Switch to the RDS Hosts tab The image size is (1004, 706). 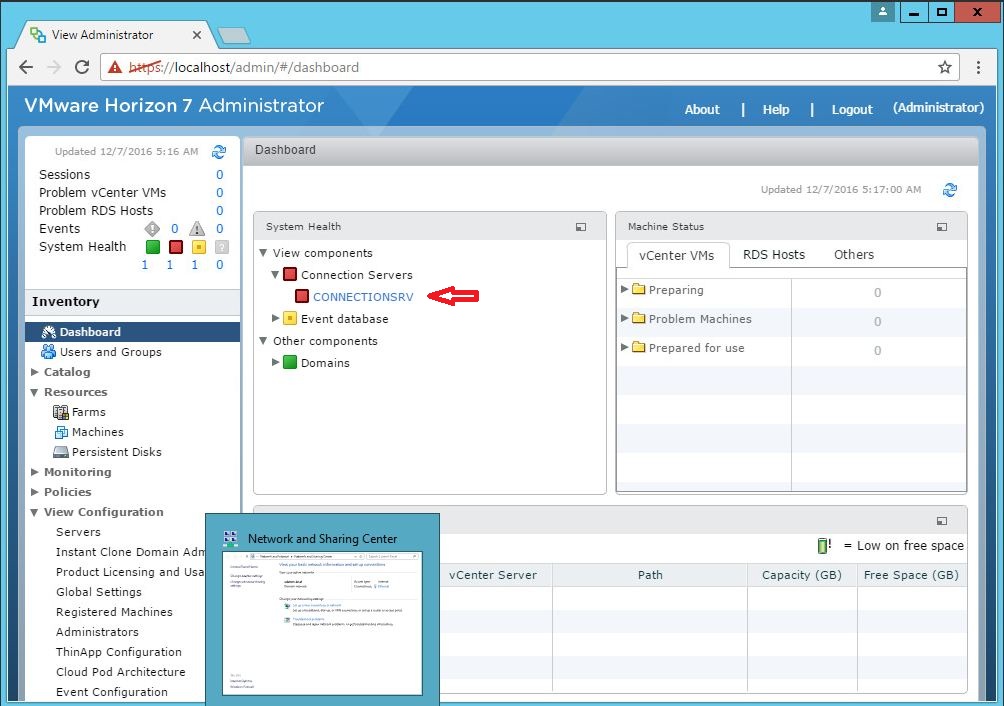coord(773,254)
